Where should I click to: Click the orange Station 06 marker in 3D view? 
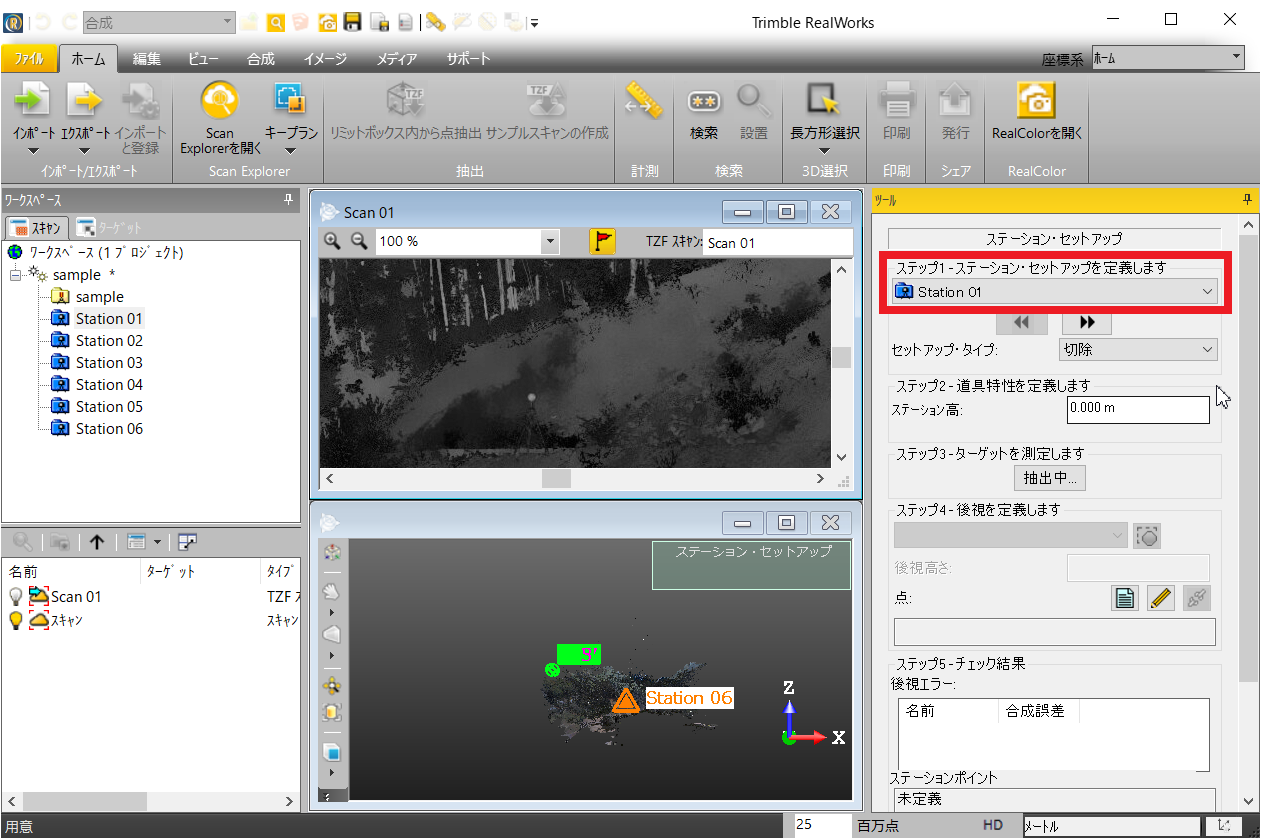point(626,700)
